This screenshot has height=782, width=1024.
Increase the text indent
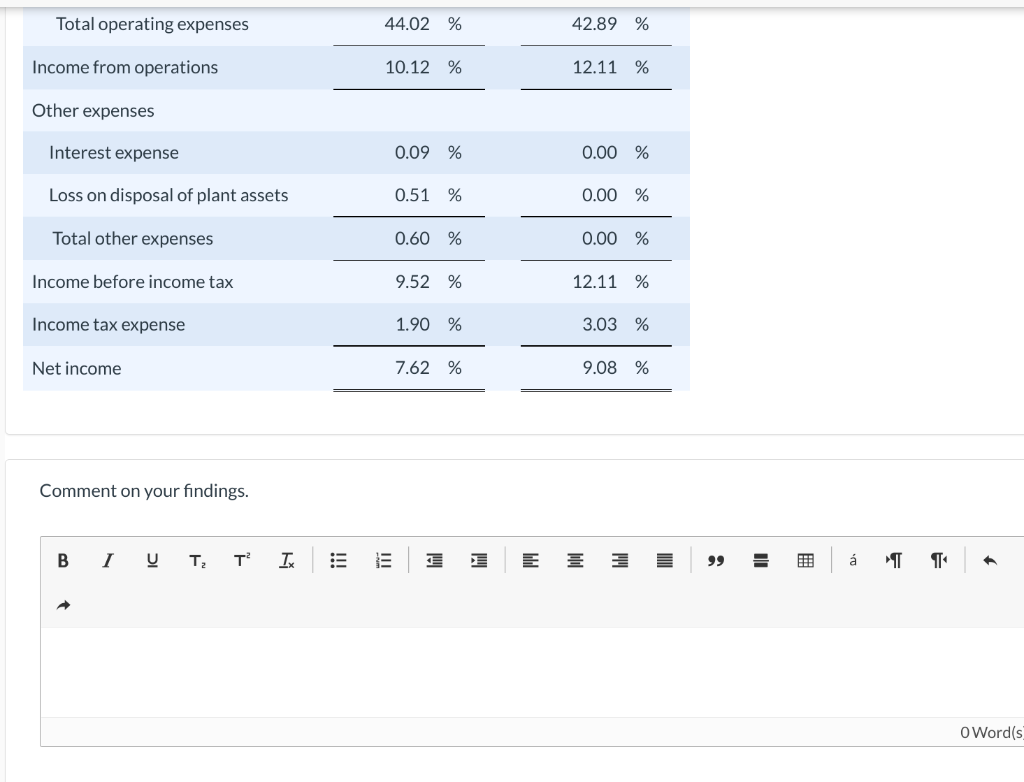click(x=478, y=560)
